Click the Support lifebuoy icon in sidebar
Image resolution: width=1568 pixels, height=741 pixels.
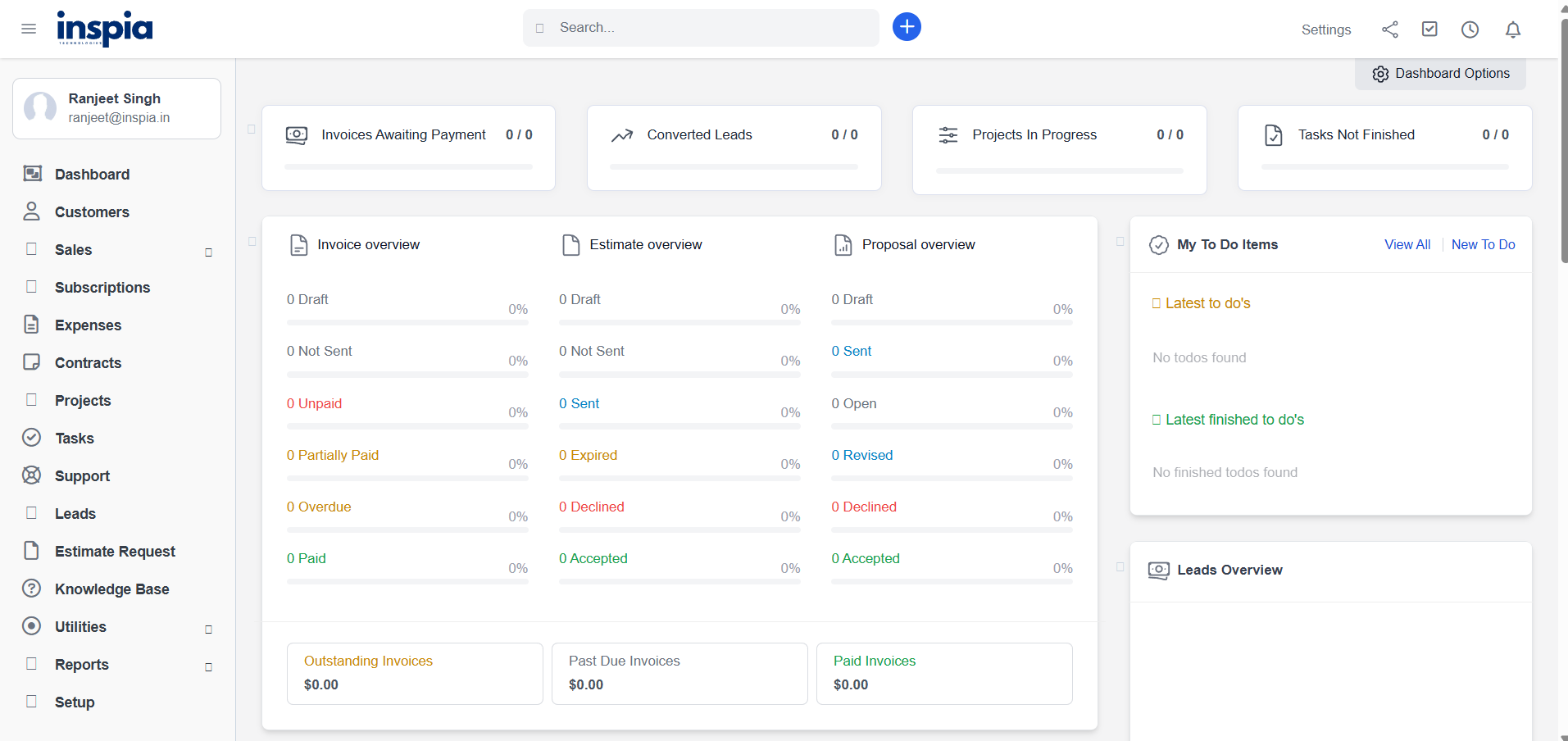point(32,475)
